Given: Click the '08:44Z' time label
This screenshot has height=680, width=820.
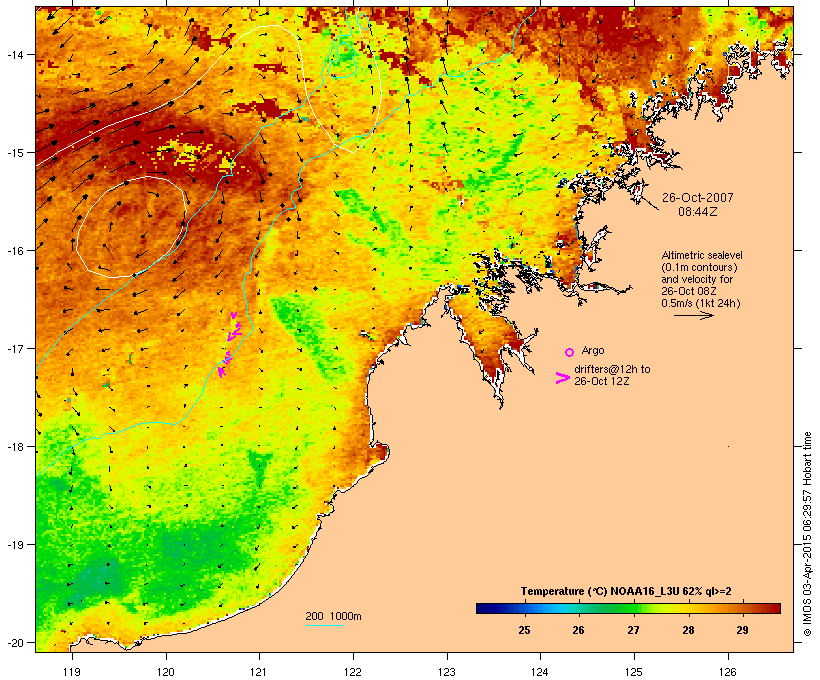Looking at the screenshot, I should click(698, 212).
